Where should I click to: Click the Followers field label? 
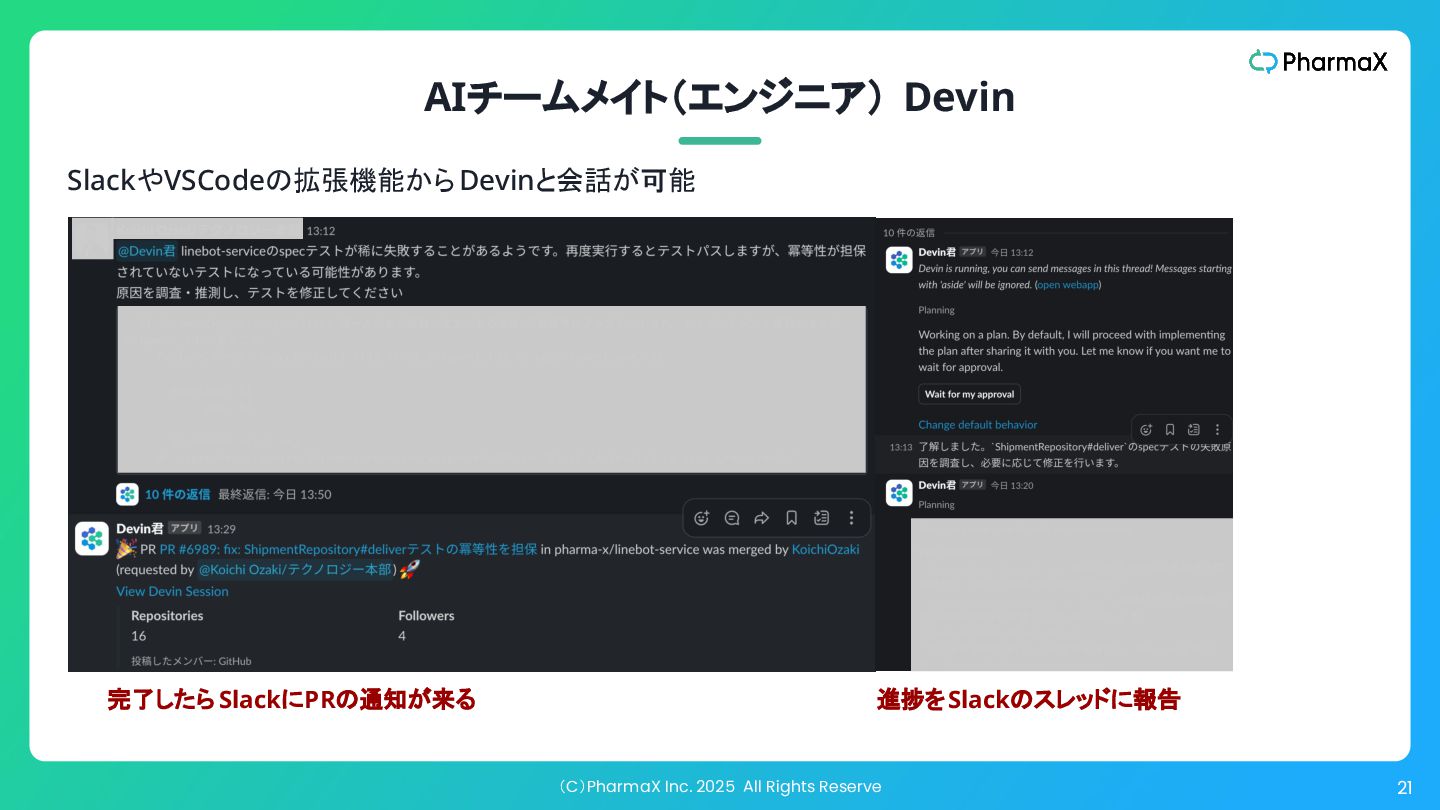click(426, 616)
